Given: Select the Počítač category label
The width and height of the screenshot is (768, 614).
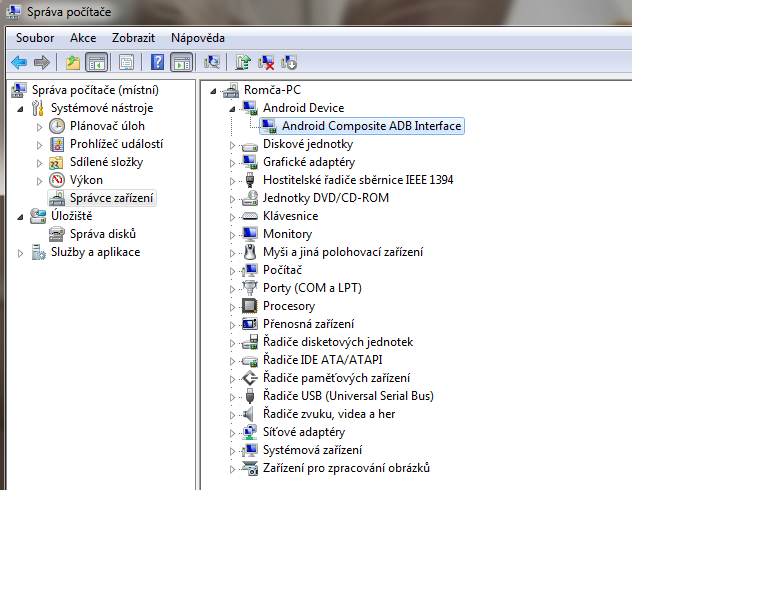Looking at the screenshot, I should tap(282, 270).
